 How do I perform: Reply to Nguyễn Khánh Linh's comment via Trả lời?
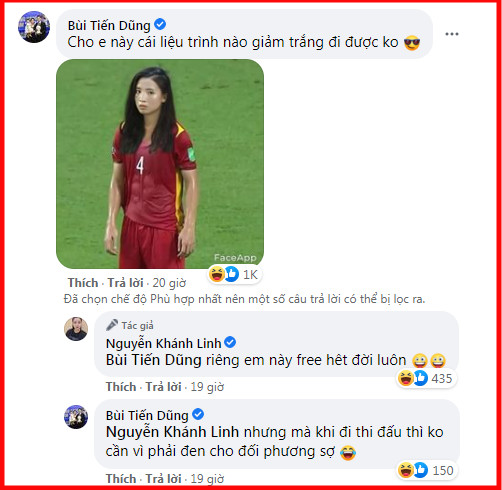pos(163,387)
